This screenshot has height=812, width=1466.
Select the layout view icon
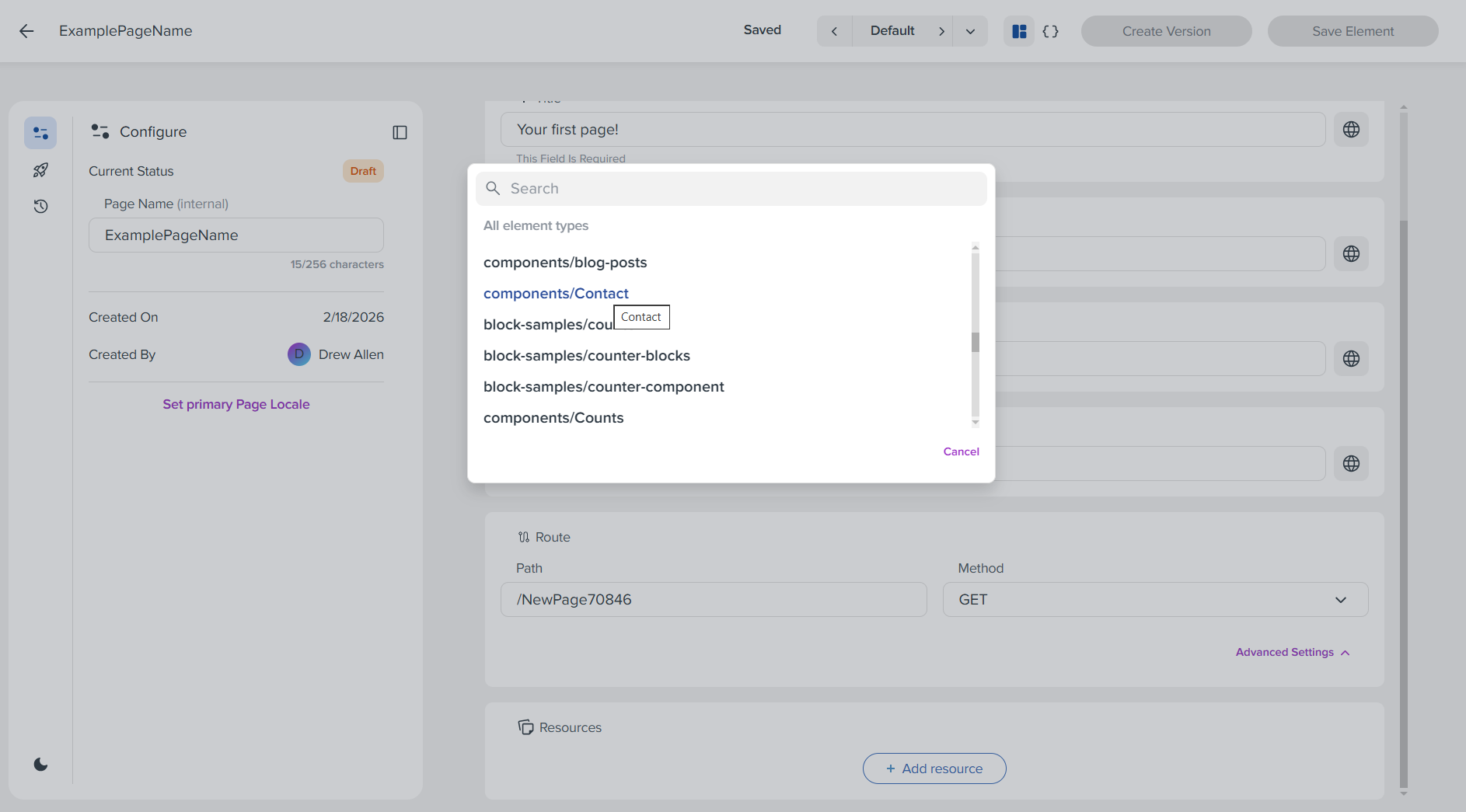pyautogui.click(x=1019, y=31)
